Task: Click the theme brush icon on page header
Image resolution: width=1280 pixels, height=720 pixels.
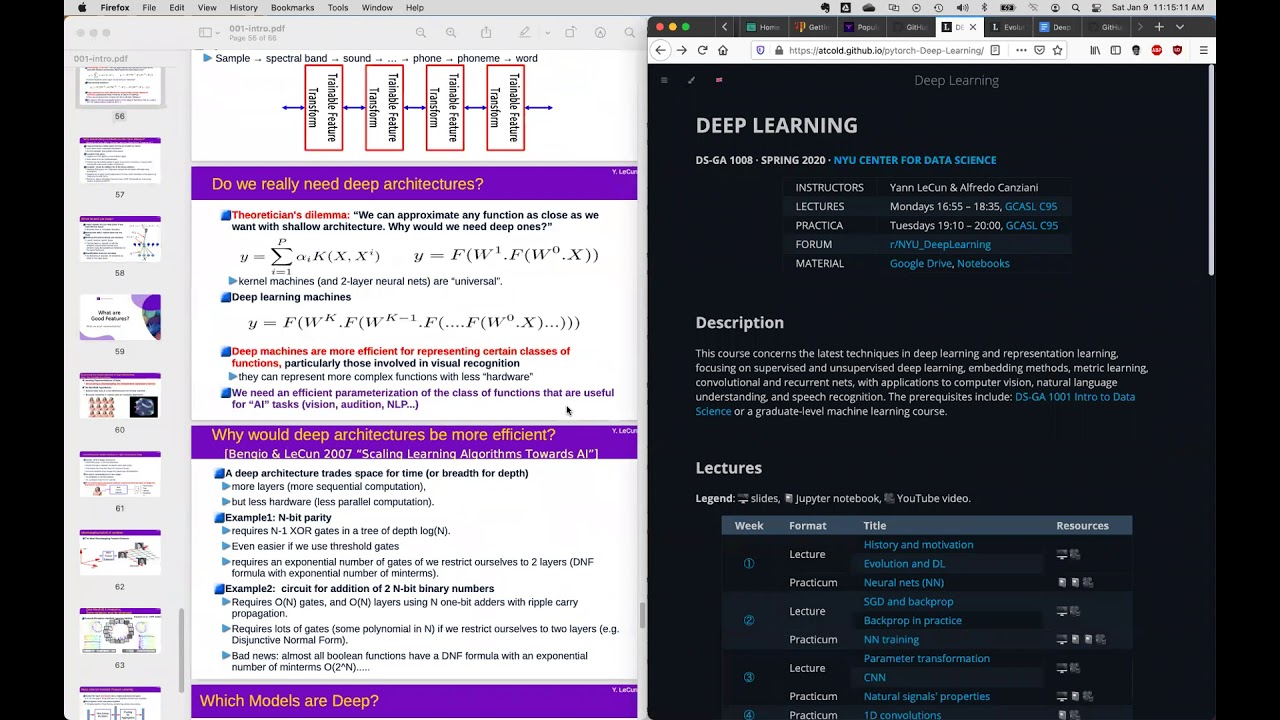Action: click(691, 80)
